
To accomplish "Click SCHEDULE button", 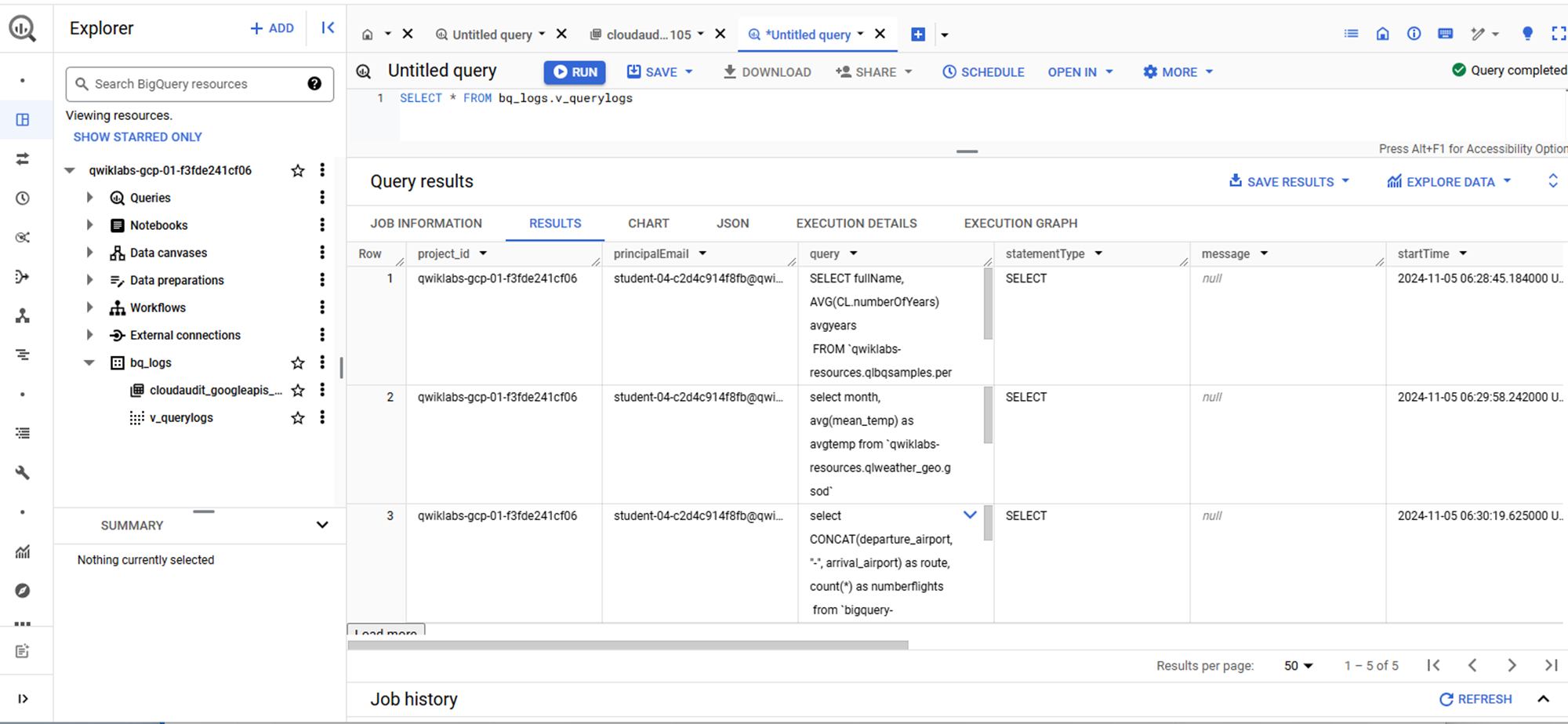I will [983, 71].
